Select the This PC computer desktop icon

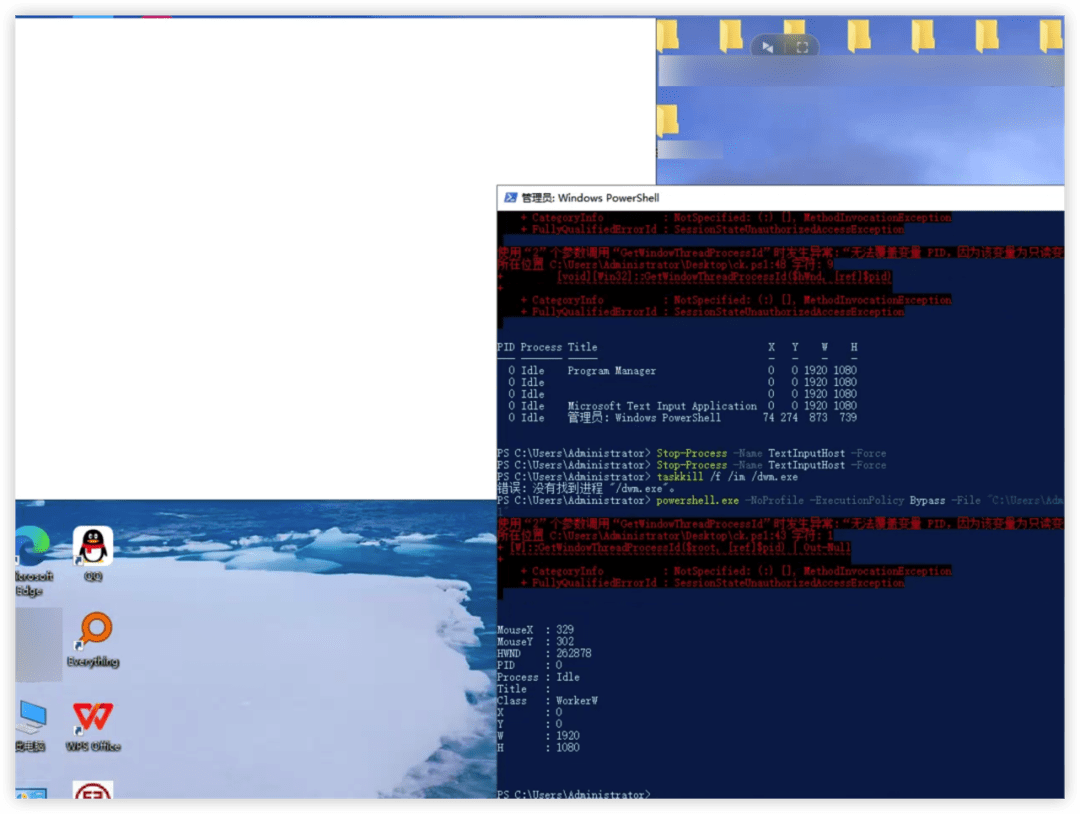[x=31, y=725]
